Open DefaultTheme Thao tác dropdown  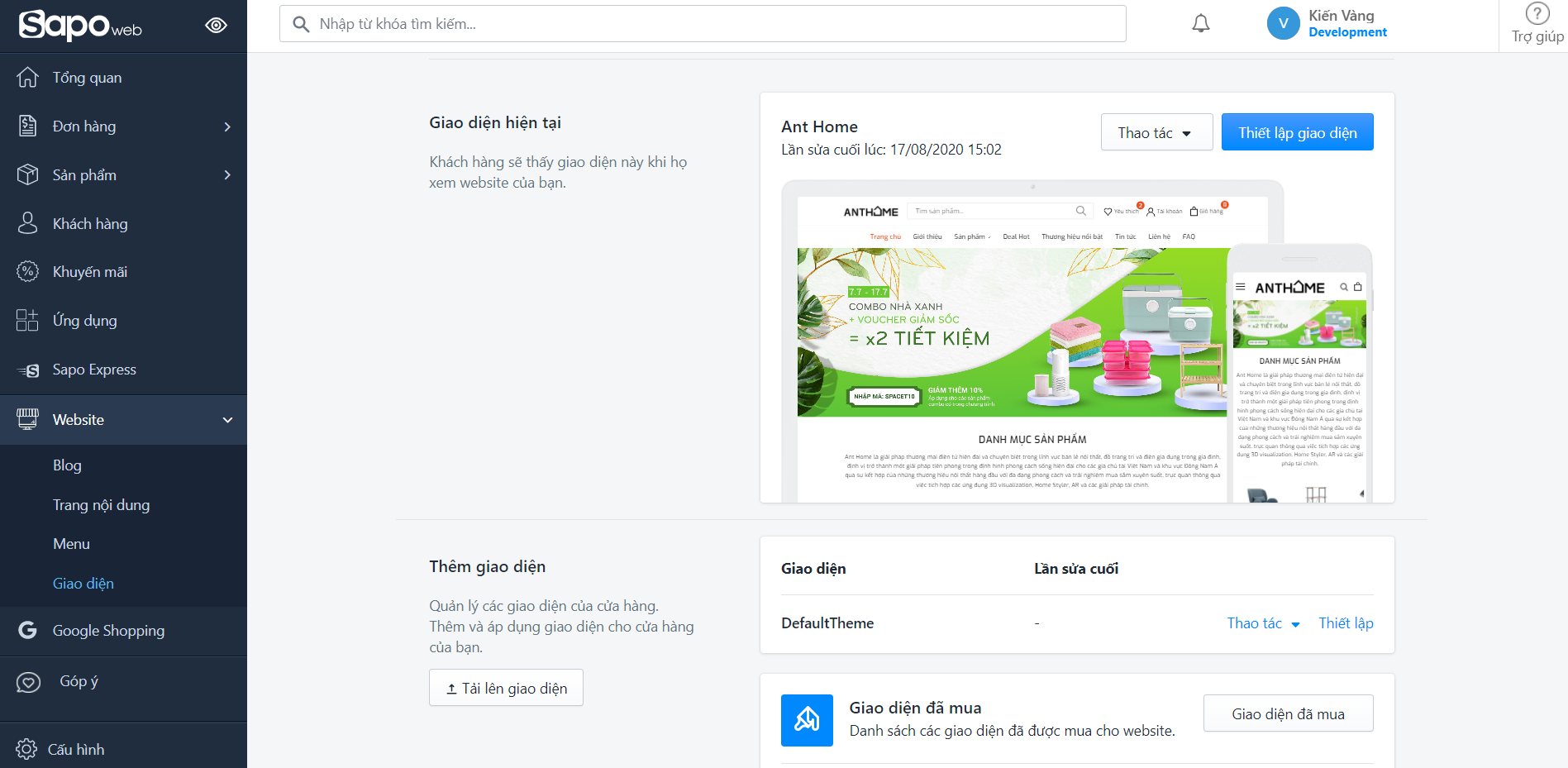coord(1263,623)
